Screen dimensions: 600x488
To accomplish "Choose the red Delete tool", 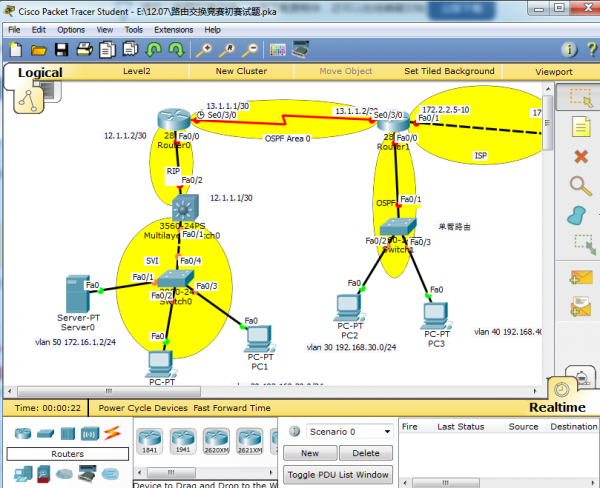I will [580, 156].
